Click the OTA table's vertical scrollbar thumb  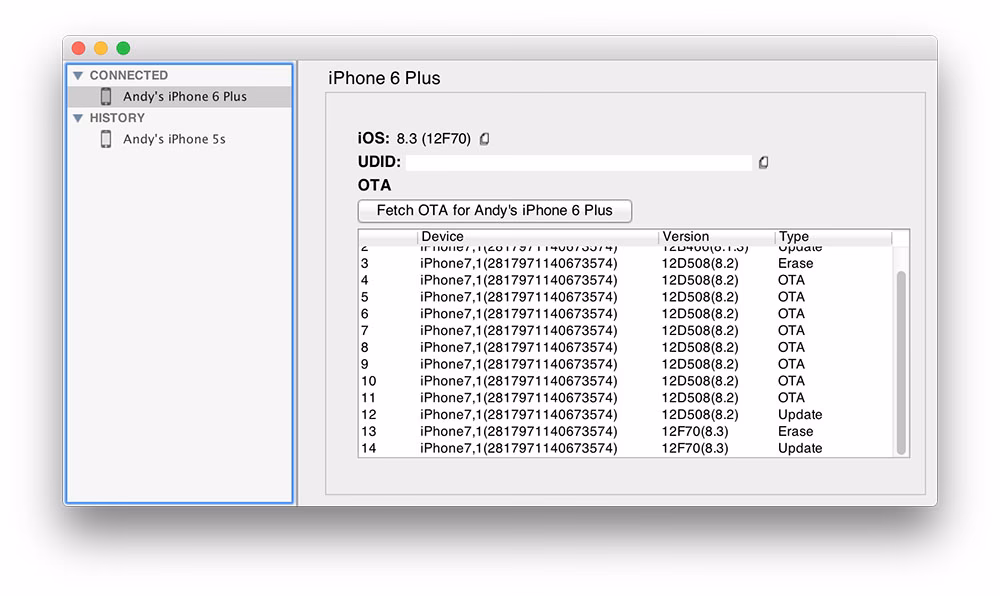(901, 360)
